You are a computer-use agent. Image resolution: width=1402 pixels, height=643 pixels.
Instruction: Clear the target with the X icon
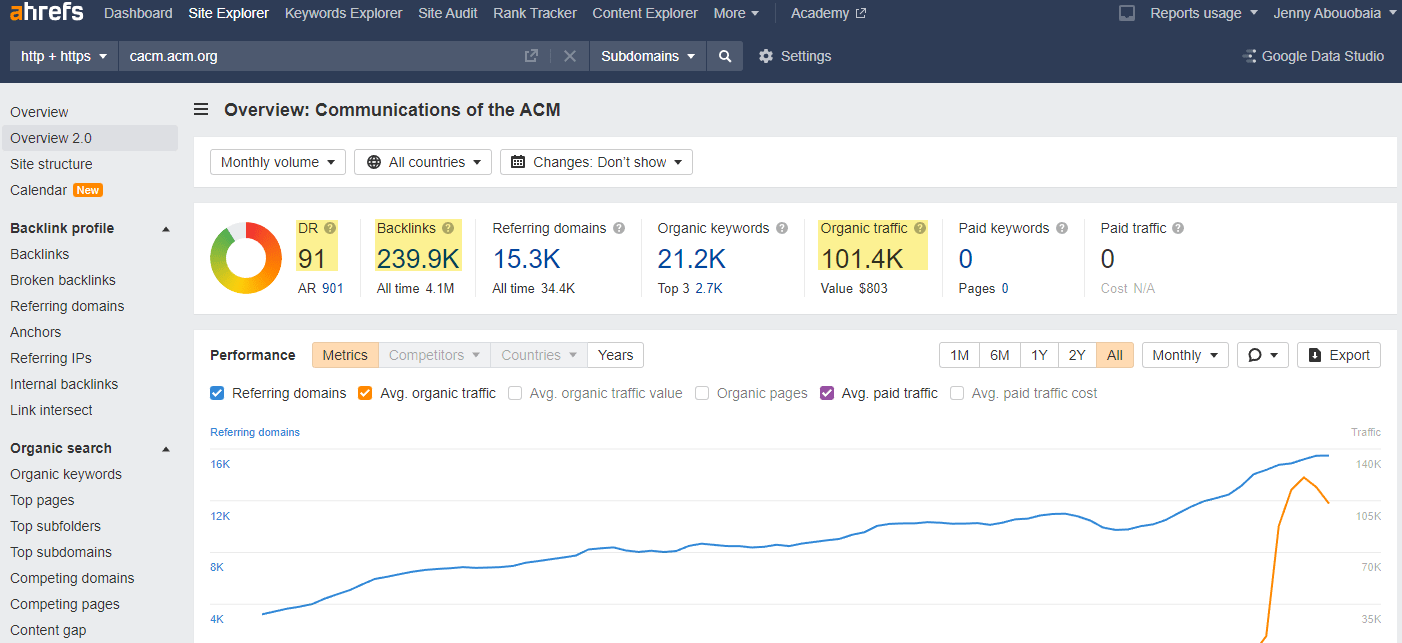click(x=570, y=56)
